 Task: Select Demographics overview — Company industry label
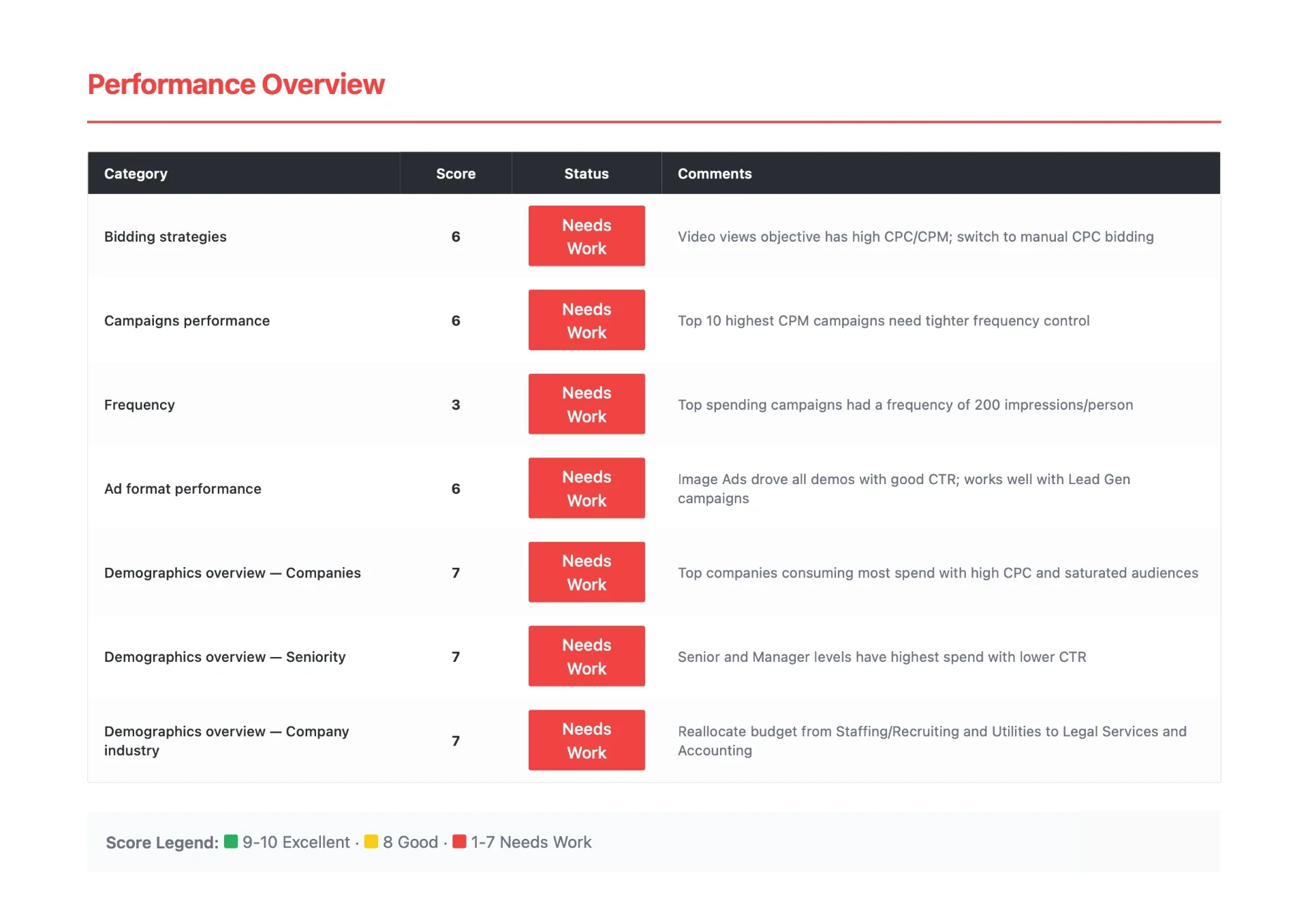tap(227, 741)
